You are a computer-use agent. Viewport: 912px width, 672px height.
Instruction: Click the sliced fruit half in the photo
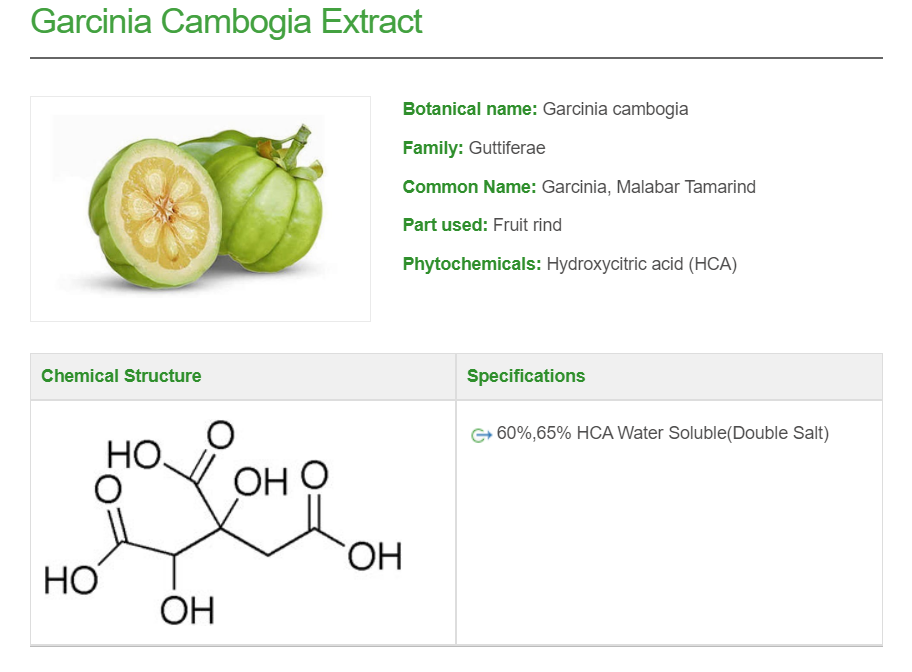pos(162,210)
